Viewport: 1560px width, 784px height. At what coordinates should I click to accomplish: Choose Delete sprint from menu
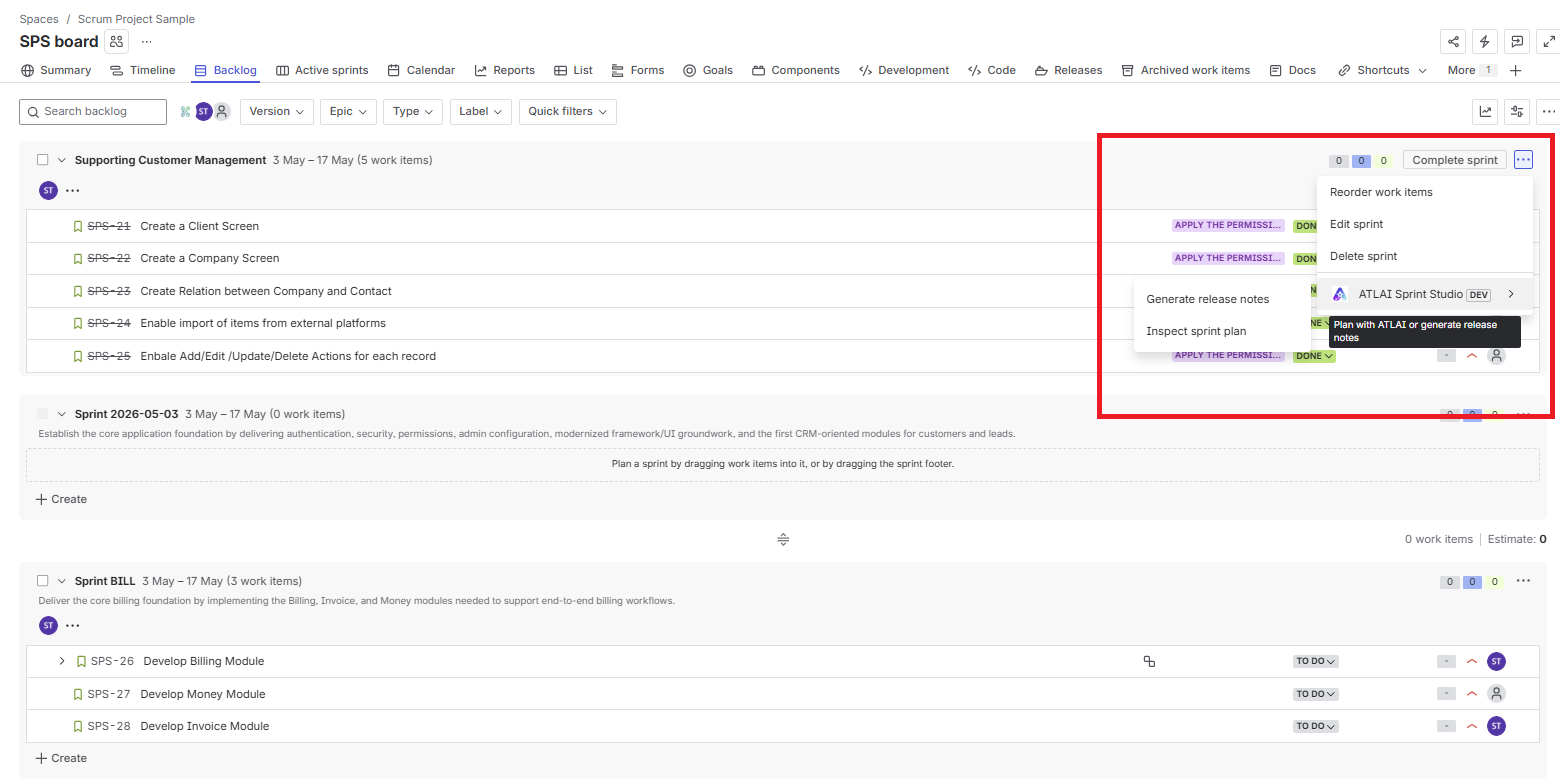[x=1424, y=256]
